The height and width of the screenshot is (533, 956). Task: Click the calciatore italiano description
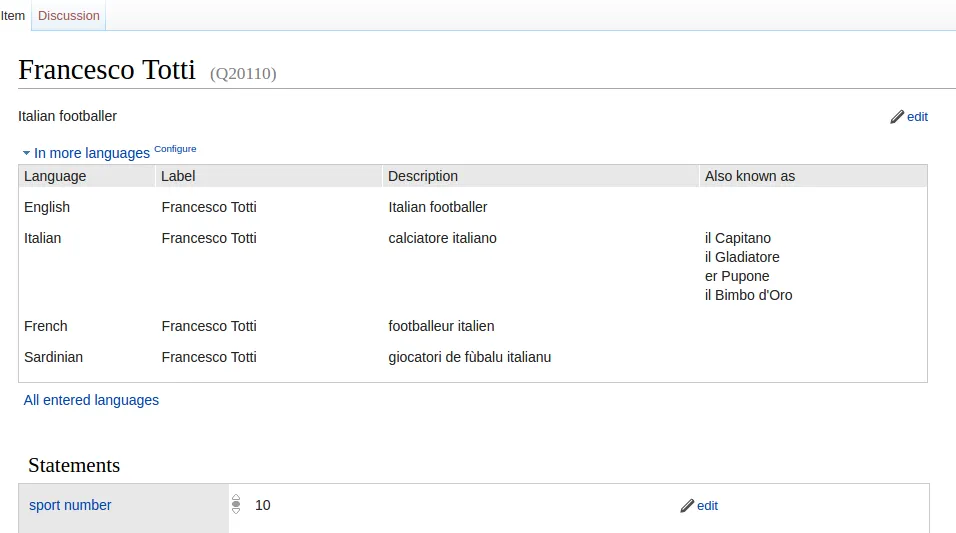click(x=443, y=238)
